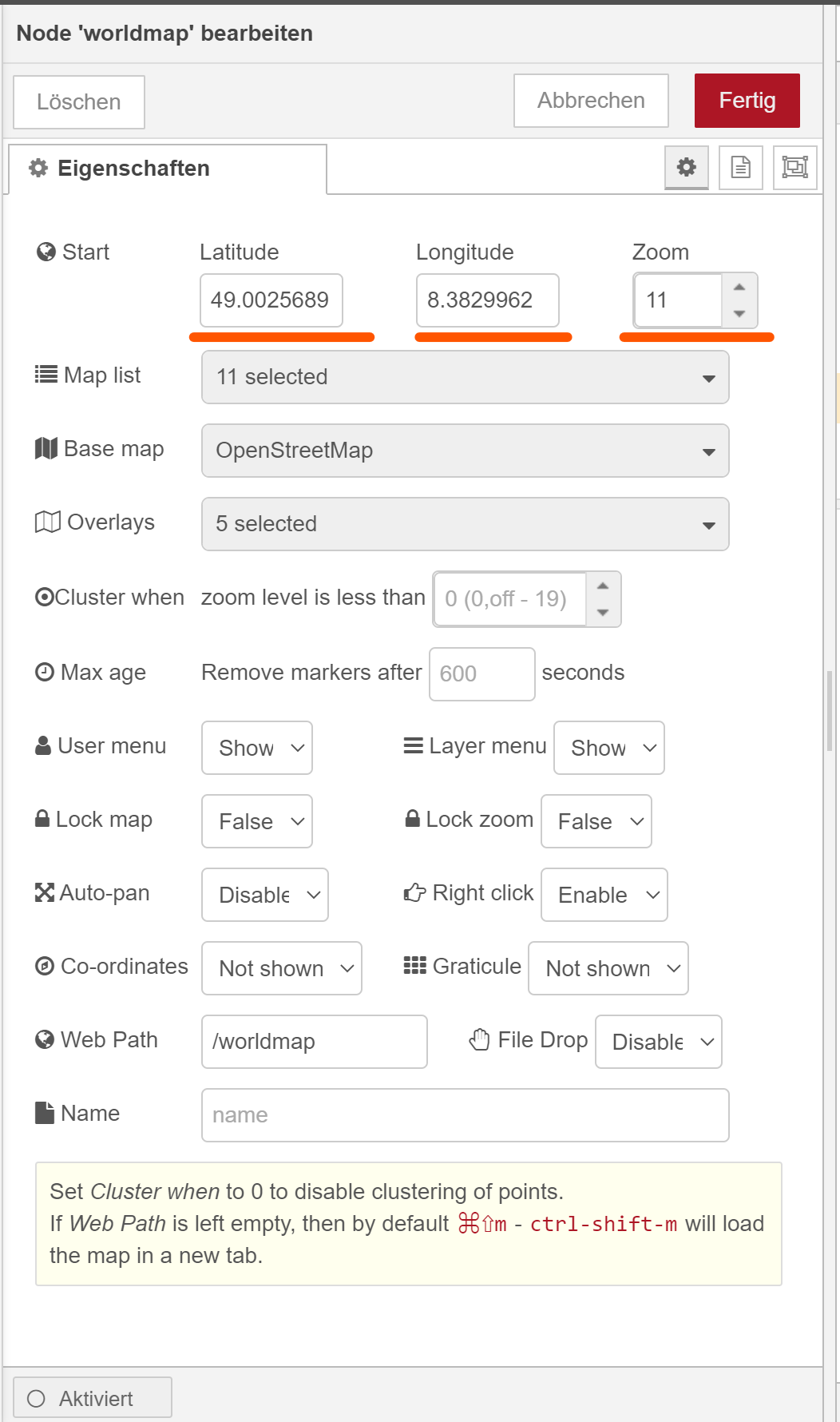Click the Web Path text field
Image resolution: width=840 pixels, height=1422 pixels.
point(314,1042)
